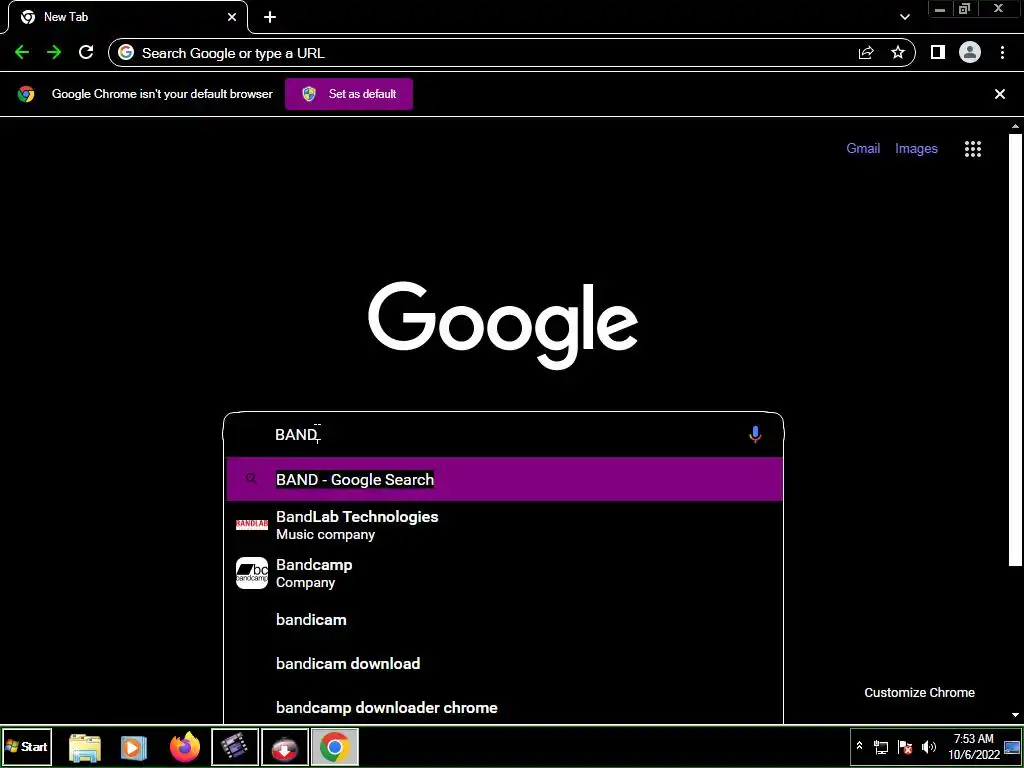Click the volume speaker tray icon

929,747
